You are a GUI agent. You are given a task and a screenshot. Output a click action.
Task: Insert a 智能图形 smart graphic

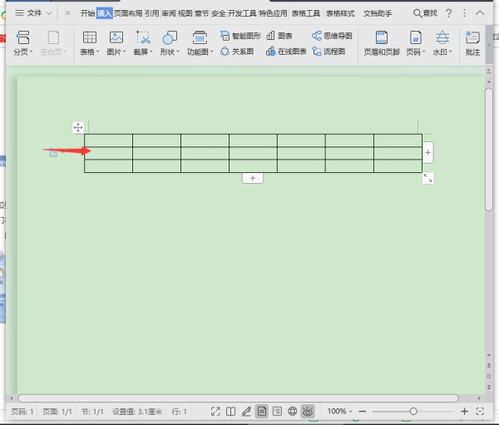(240, 36)
